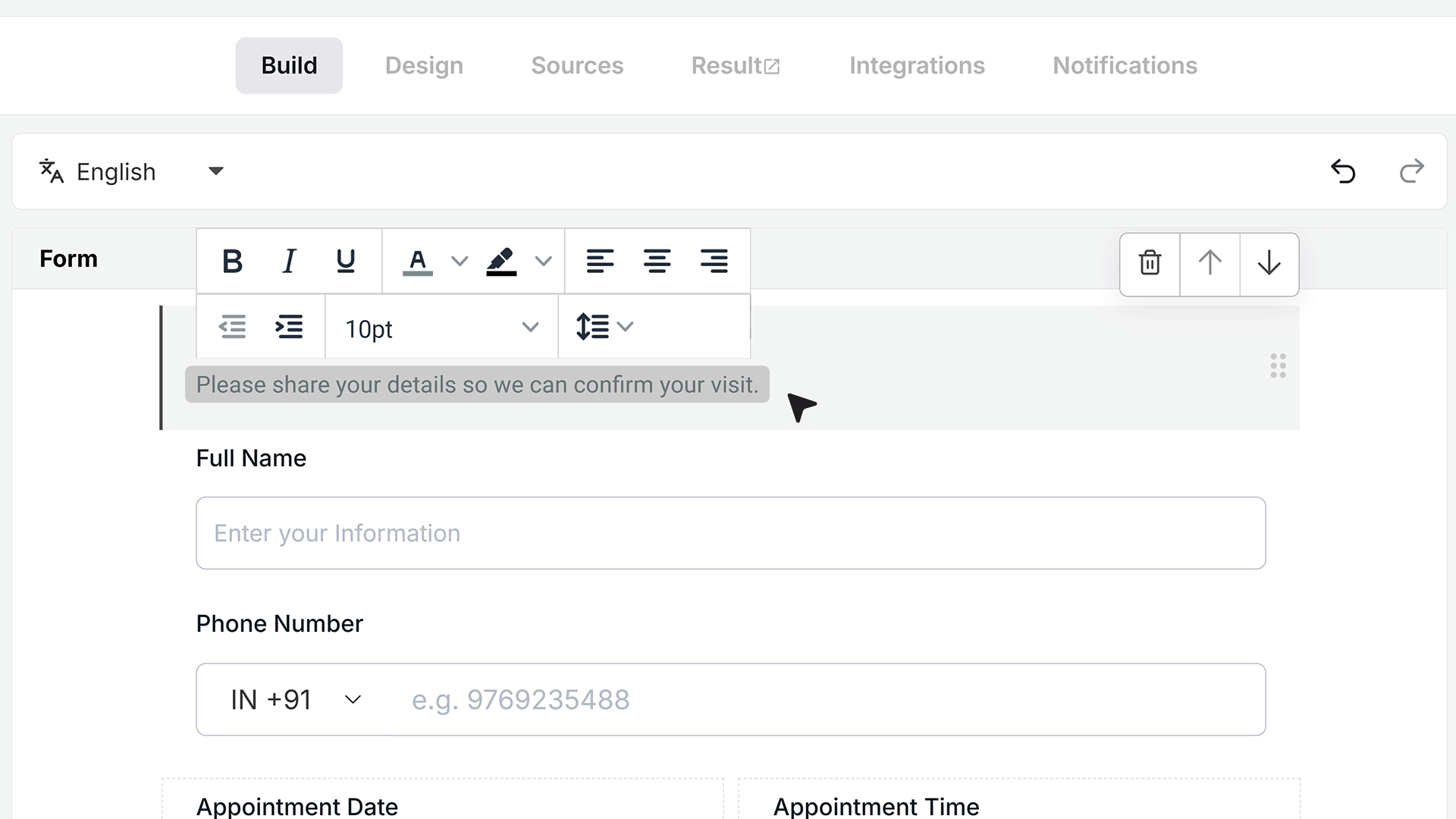The width and height of the screenshot is (1456, 819).
Task: Decrease indent of the text
Action: click(232, 327)
